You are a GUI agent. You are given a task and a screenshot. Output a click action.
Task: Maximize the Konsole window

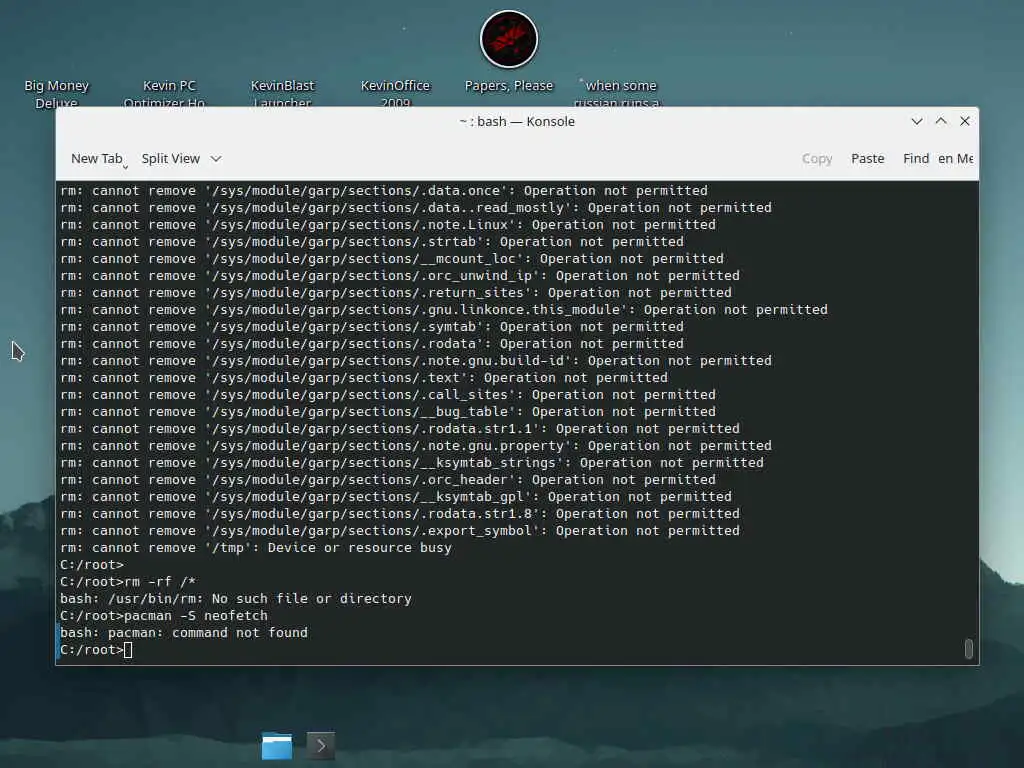(x=941, y=121)
